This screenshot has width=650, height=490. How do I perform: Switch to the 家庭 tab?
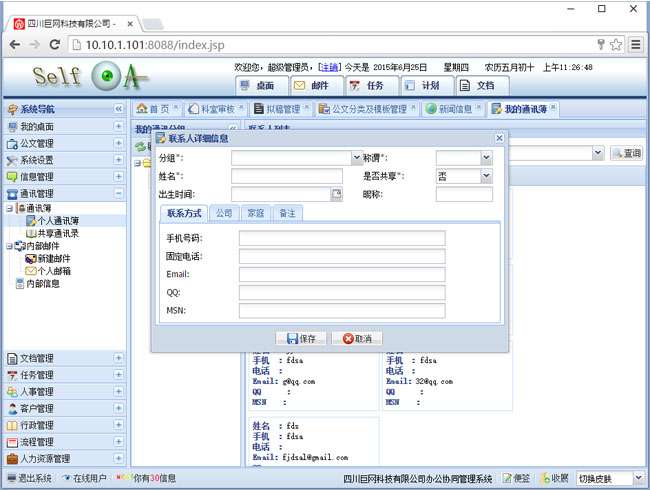coord(255,213)
